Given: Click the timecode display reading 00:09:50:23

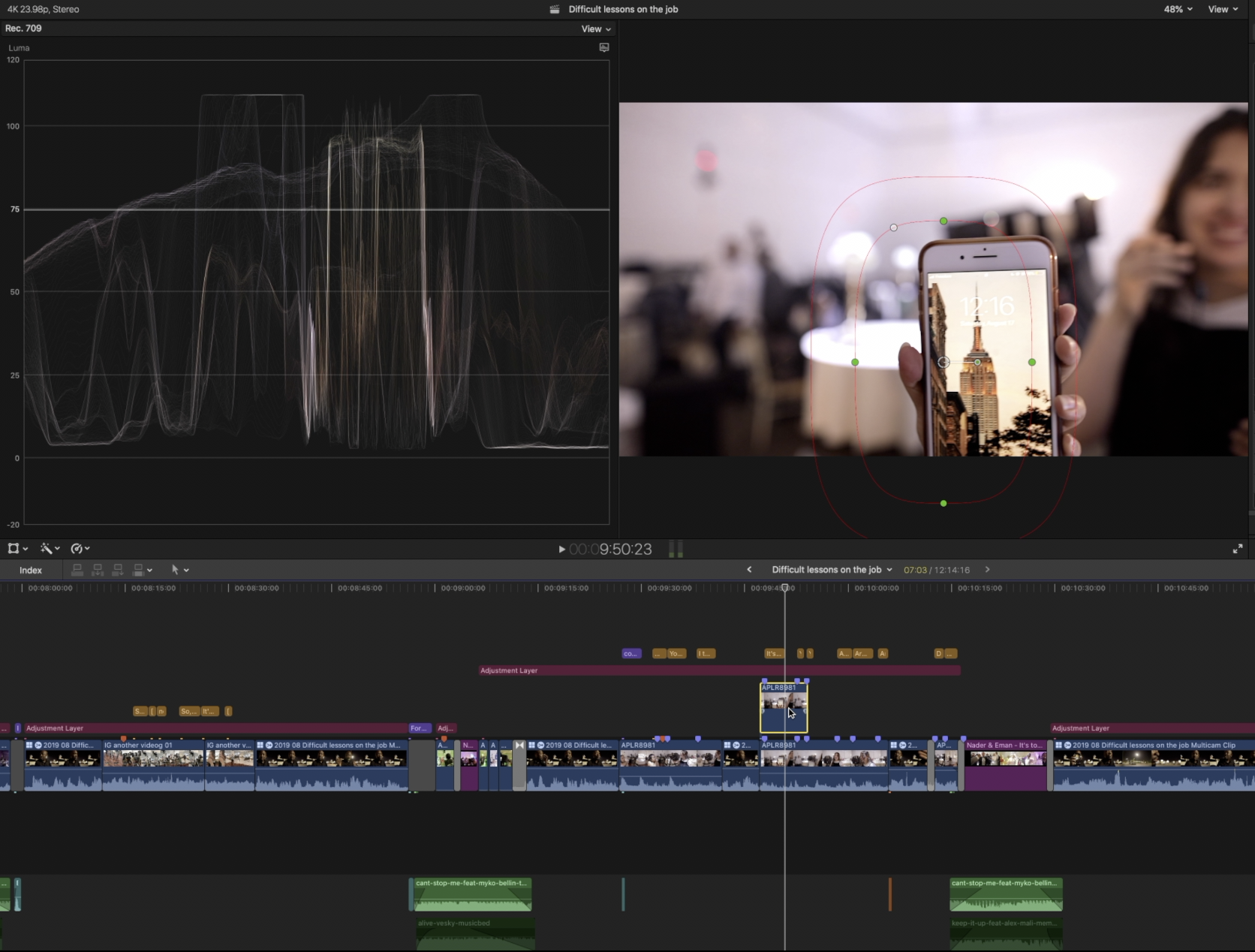Looking at the screenshot, I should click(612, 549).
